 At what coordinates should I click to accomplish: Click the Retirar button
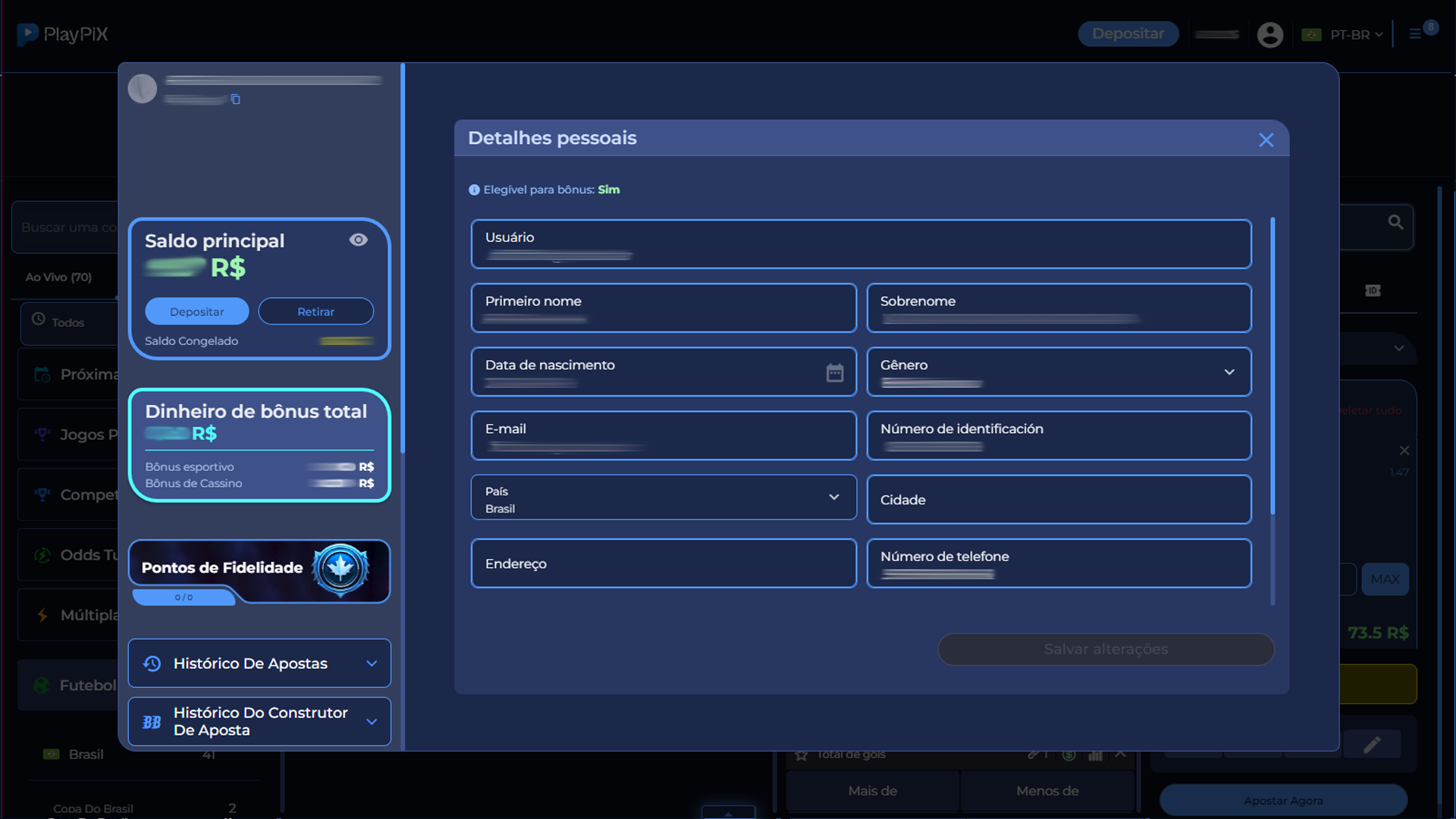coord(315,312)
